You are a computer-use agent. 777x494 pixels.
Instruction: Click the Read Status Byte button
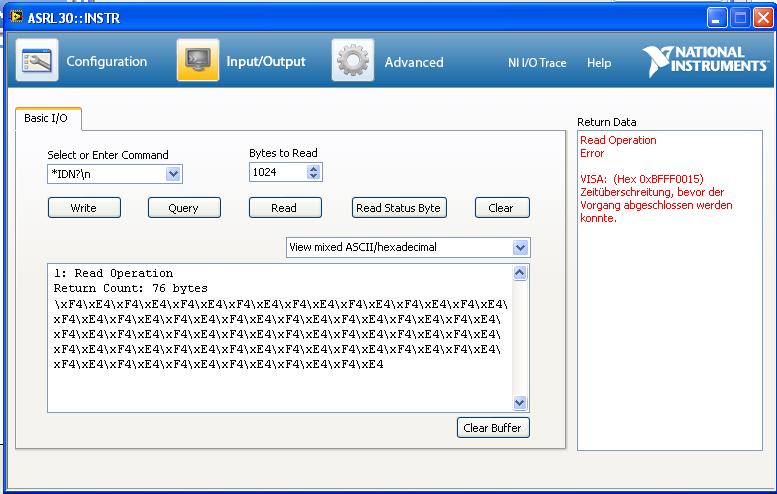pos(399,208)
